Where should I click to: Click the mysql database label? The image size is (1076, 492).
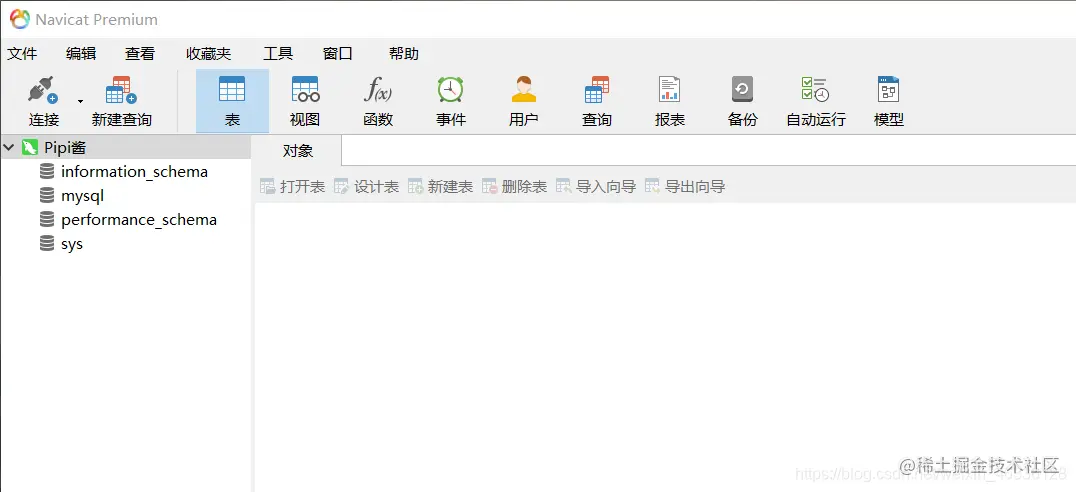[82, 196]
